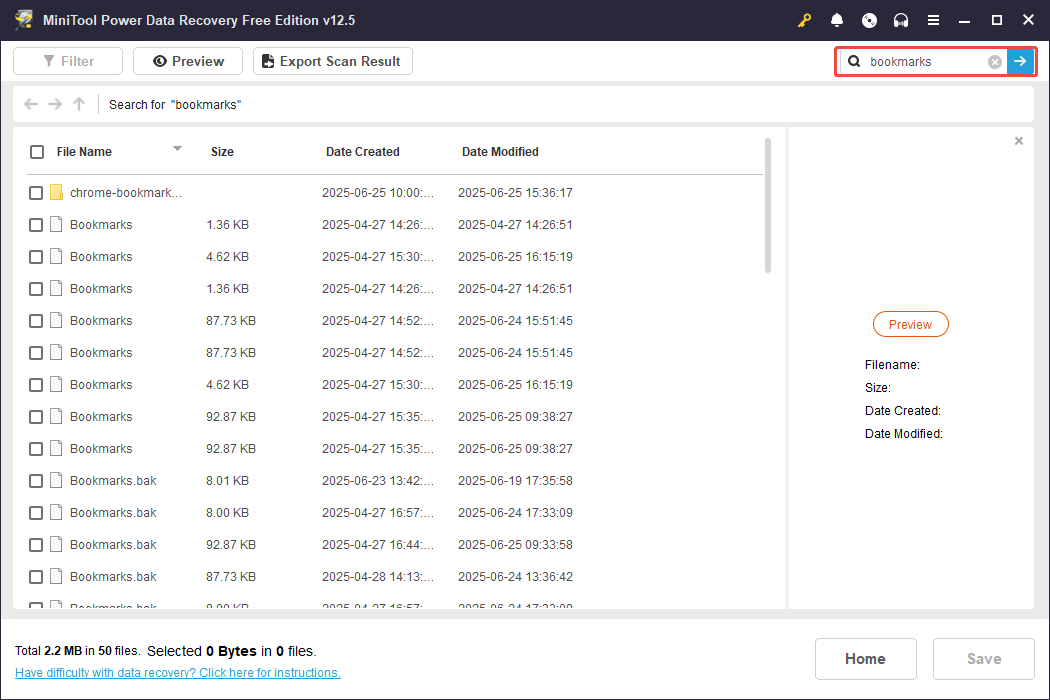
Task: Tick the 8.01 KB Bookmarks.bak checkbox
Action: [x=36, y=481]
